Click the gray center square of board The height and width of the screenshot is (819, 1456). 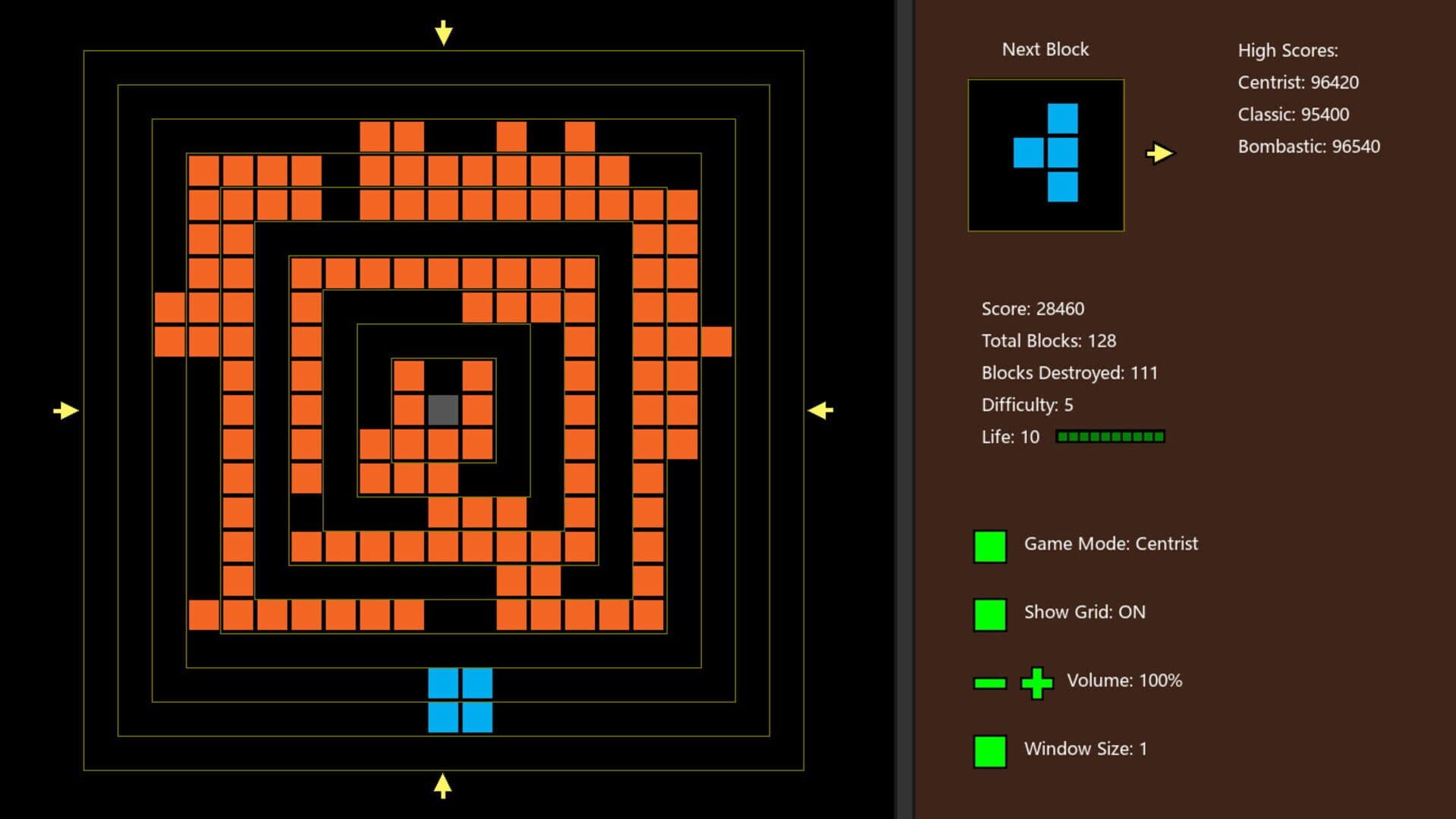(443, 409)
